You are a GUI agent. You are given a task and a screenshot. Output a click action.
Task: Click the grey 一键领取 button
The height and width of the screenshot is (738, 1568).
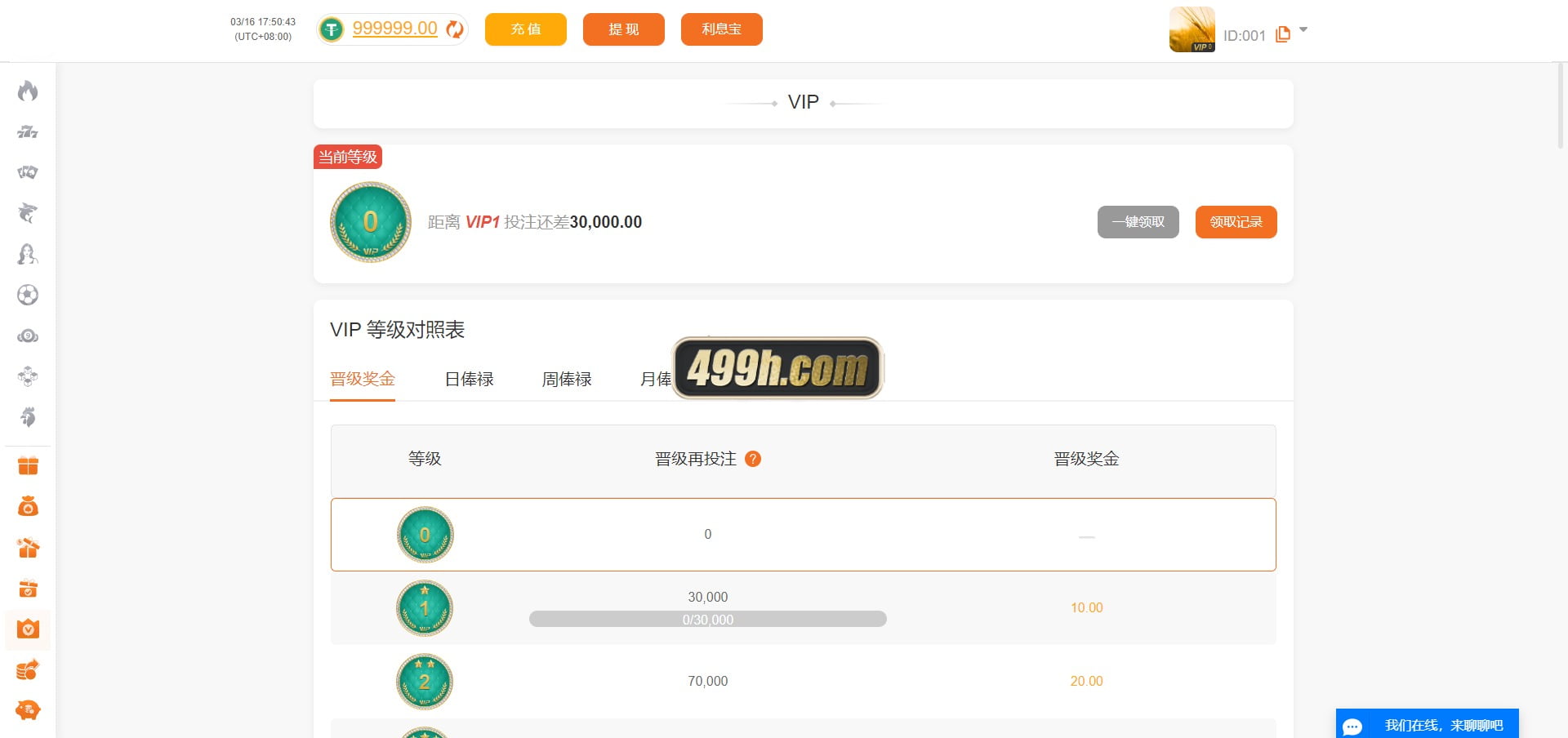pos(1138,222)
